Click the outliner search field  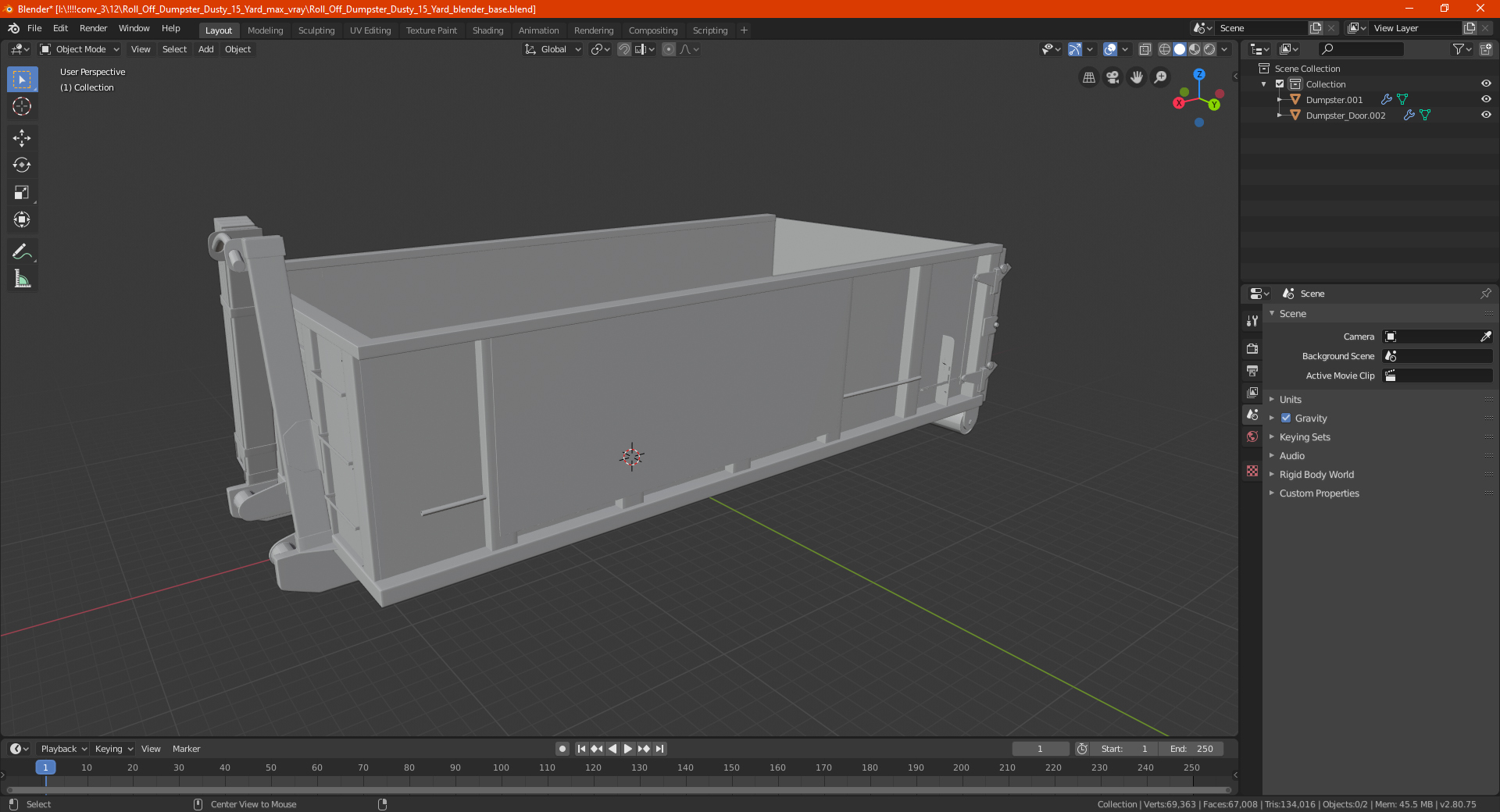[x=1360, y=49]
